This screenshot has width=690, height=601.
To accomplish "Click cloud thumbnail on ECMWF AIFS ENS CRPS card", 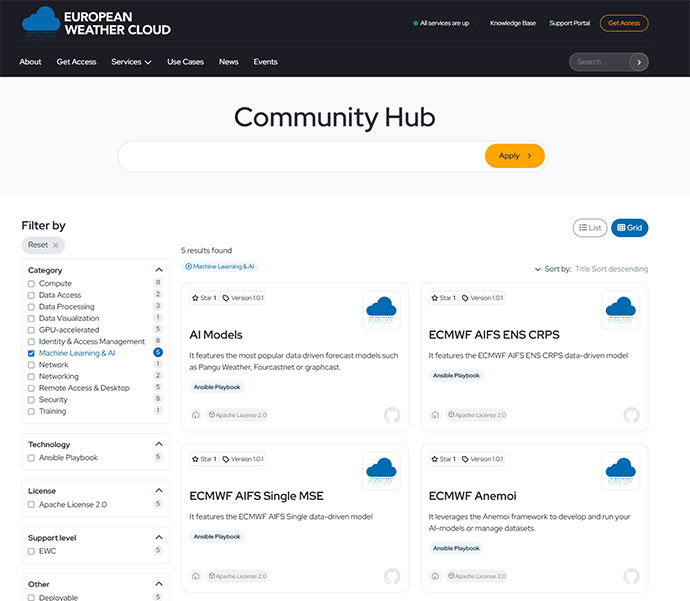I will coord(620,310).
